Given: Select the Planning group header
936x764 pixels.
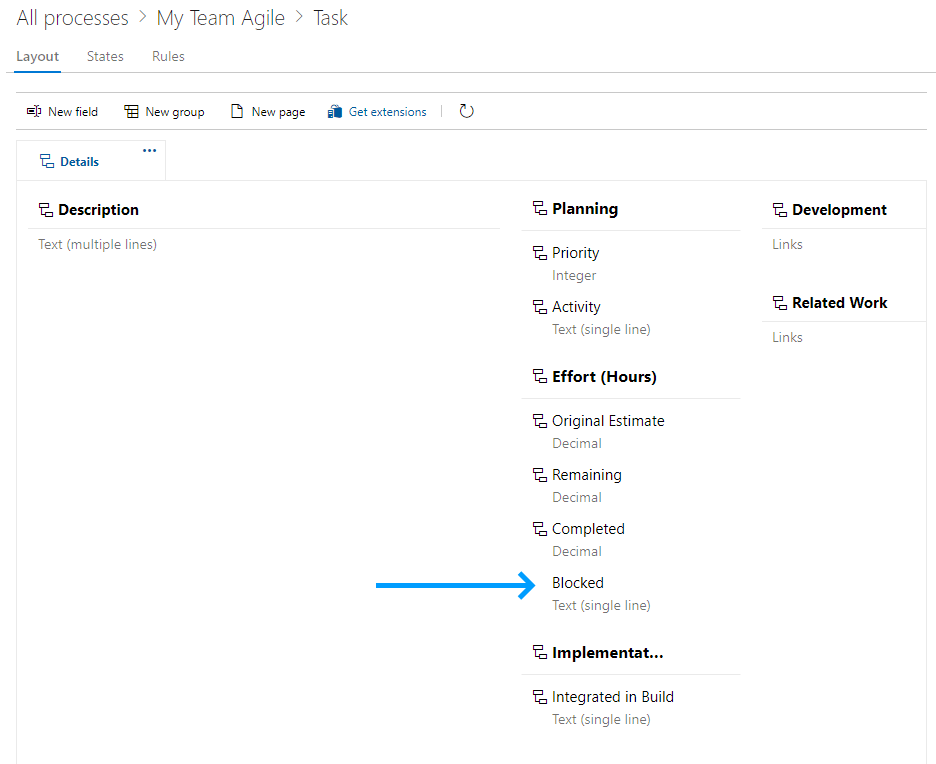Looking at the screenshot, I should (x=585, y=209).
